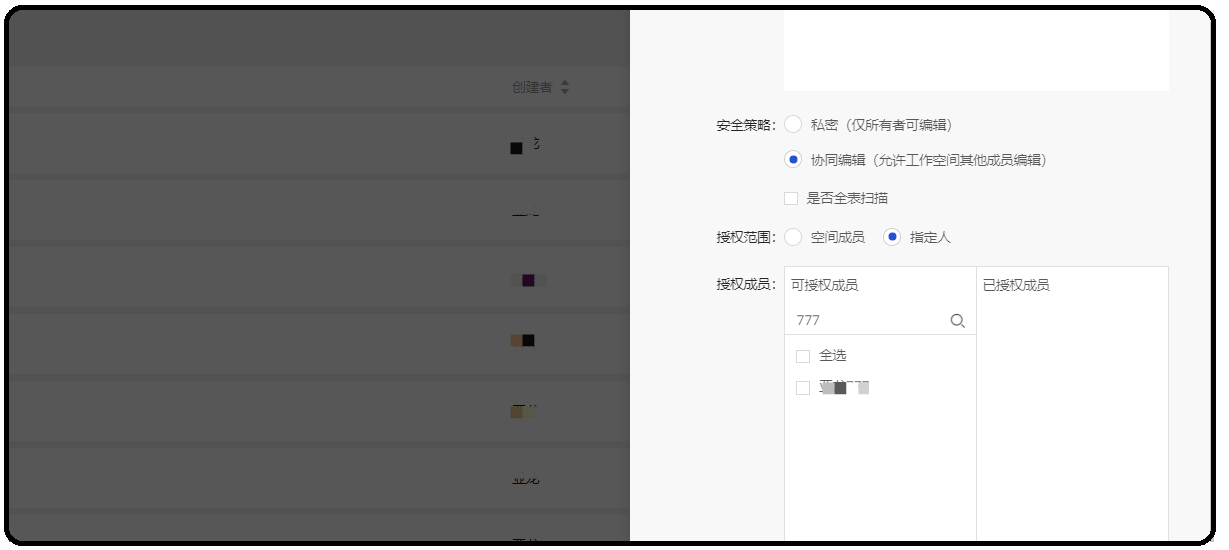Click the search magnifier icon in 可授权成员
1229x550 pixels.
tap(957, 321)
